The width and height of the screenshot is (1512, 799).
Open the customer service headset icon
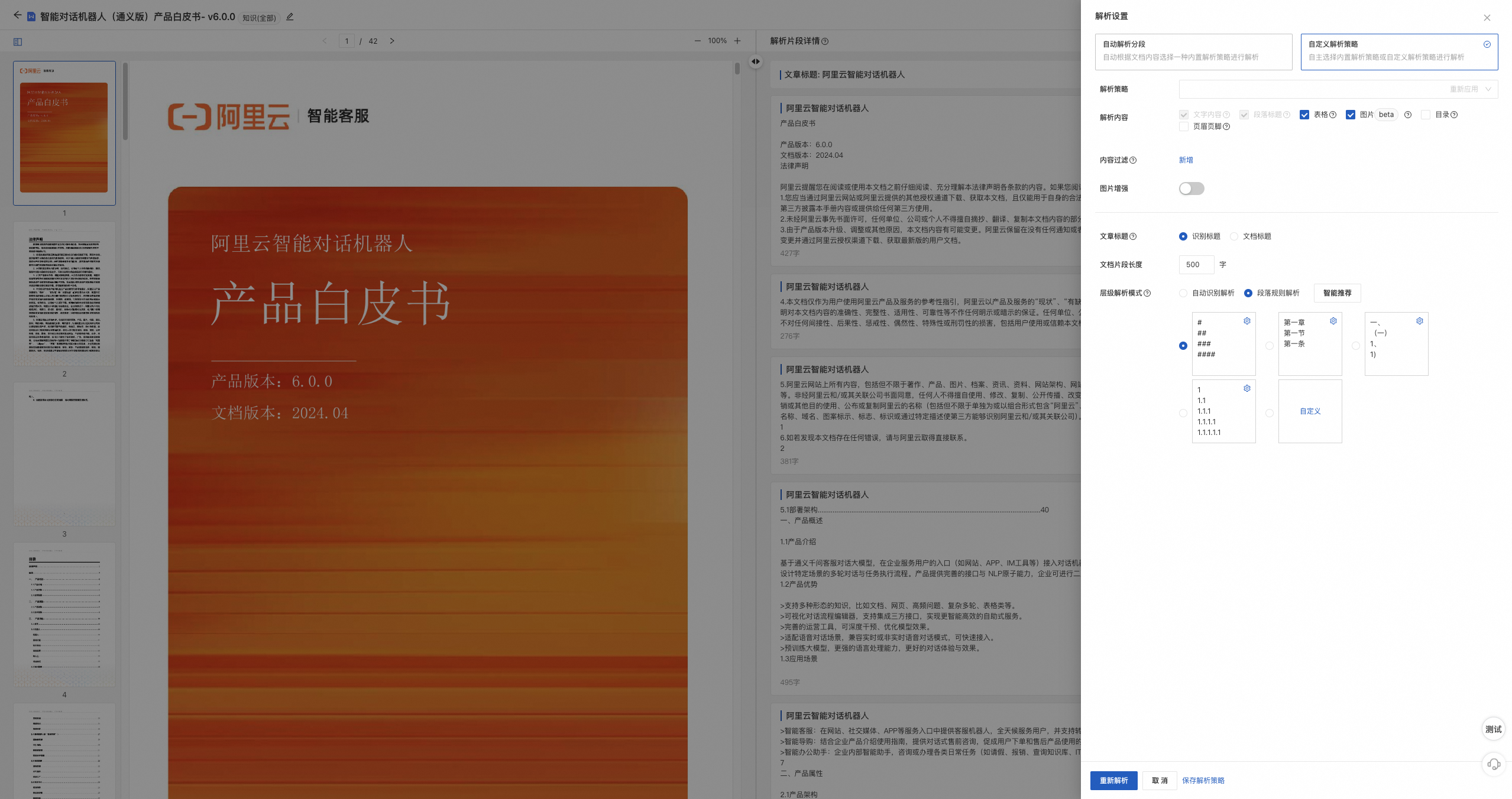point(1494,764)
